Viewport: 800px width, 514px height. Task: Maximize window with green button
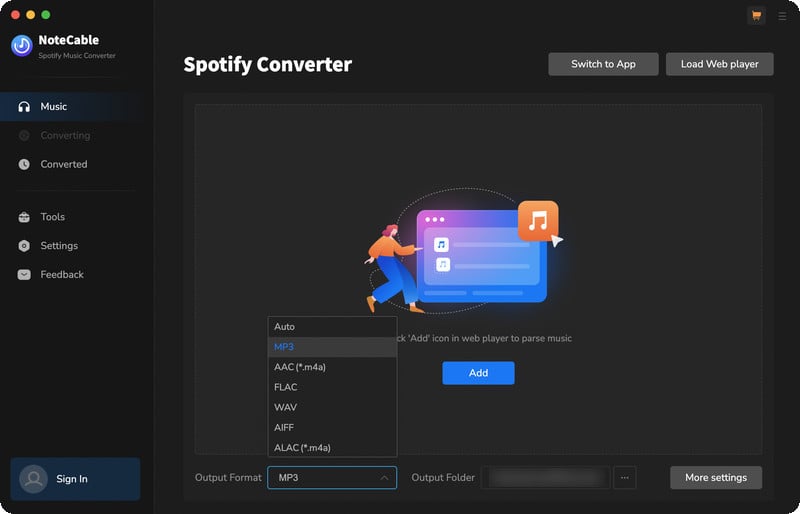click(x=46, y=15)
